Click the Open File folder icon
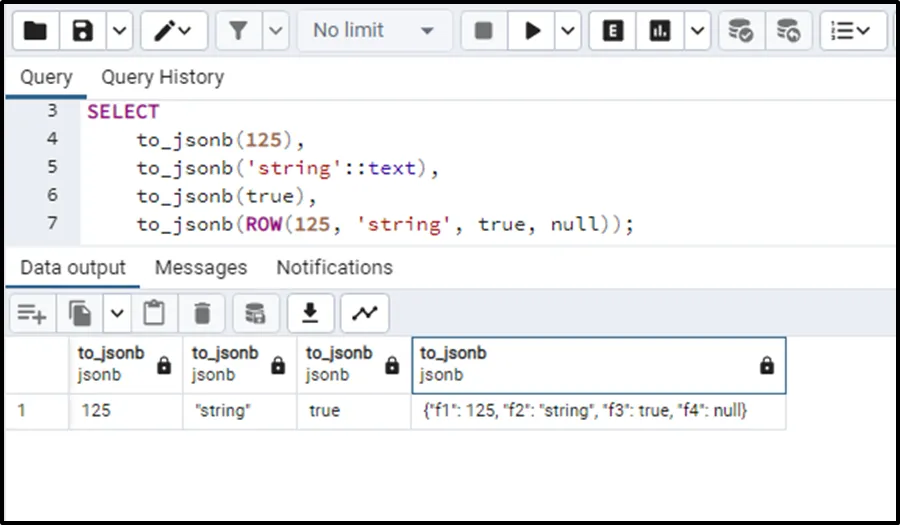The width and height of the screenshot is (900, 525). pyautogui.click(x=36, y=31)
